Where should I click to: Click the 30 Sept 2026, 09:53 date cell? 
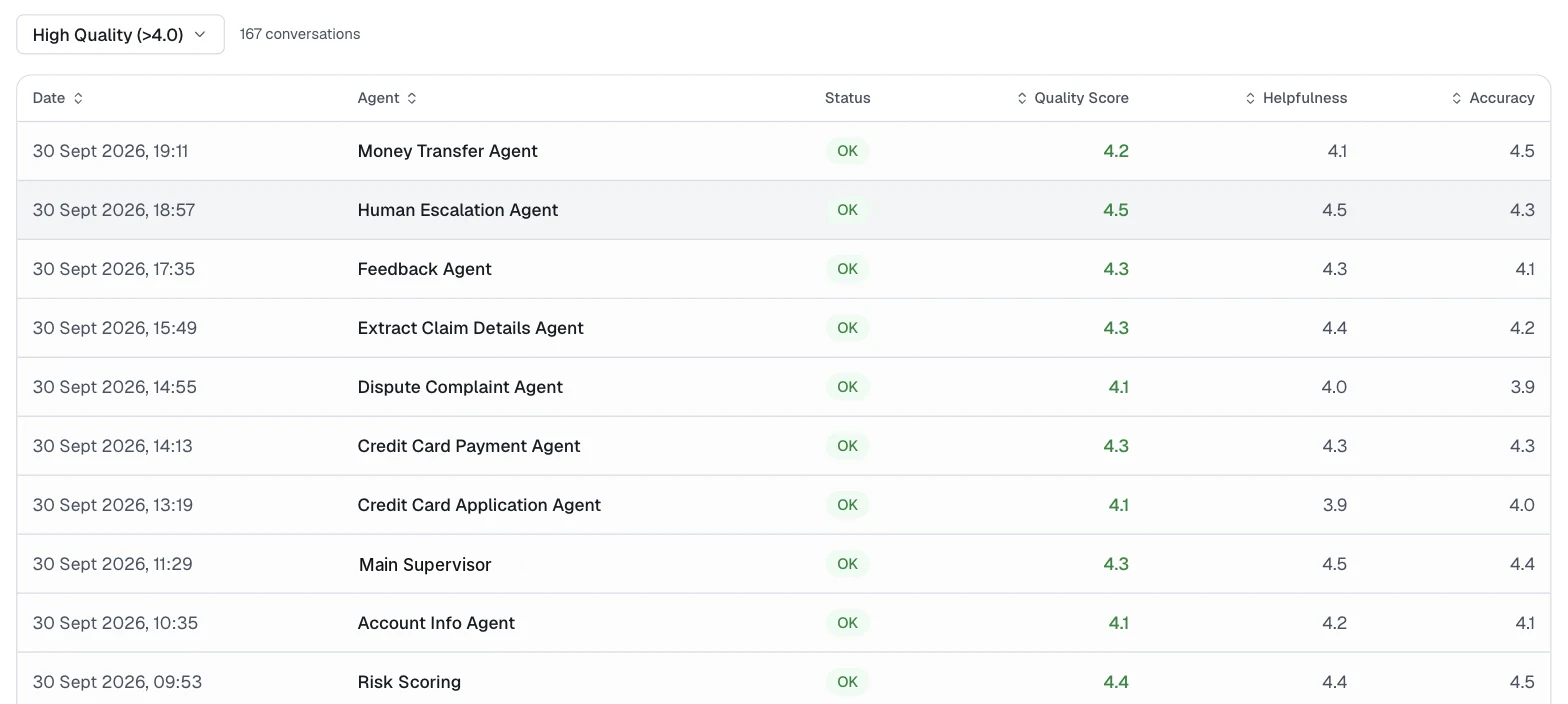pyautogui.click(x=118, y=682)
